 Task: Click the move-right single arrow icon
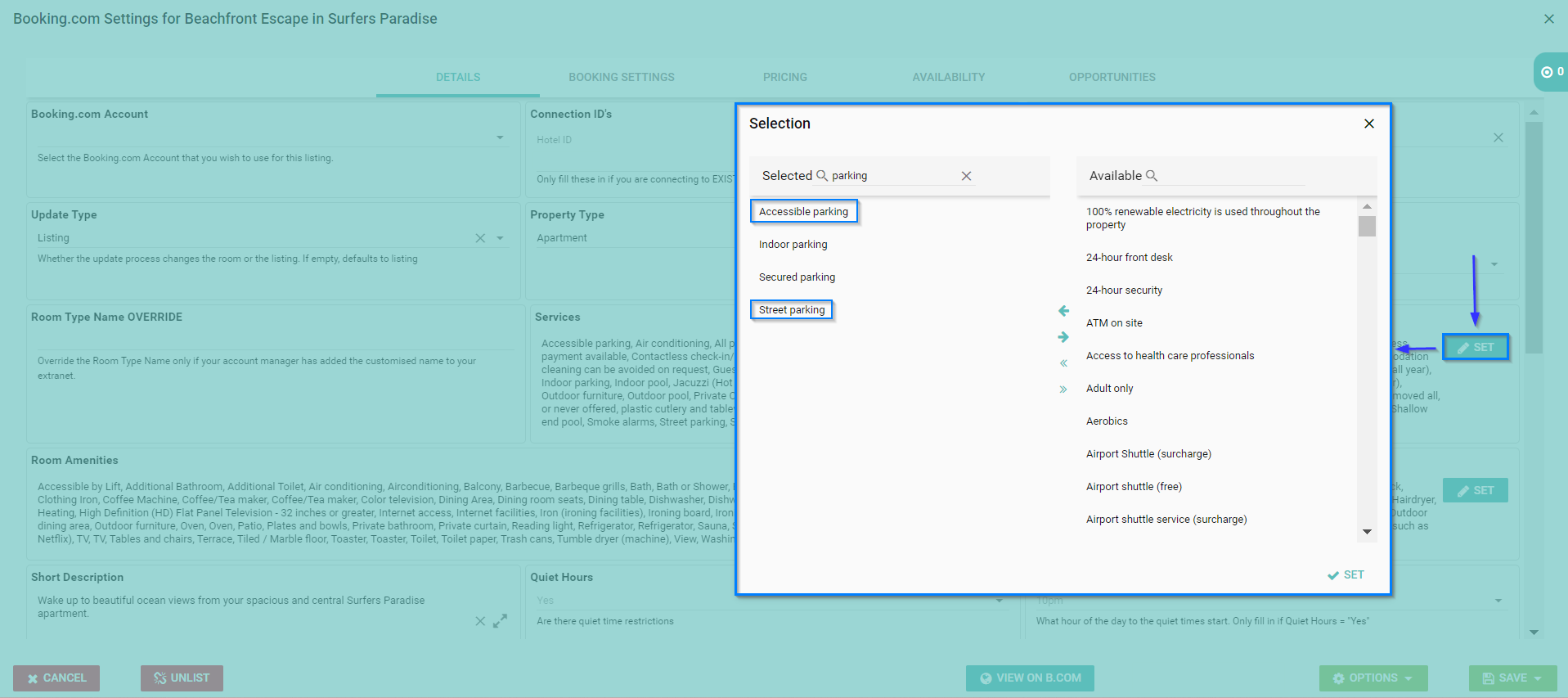click(1063, 337)
